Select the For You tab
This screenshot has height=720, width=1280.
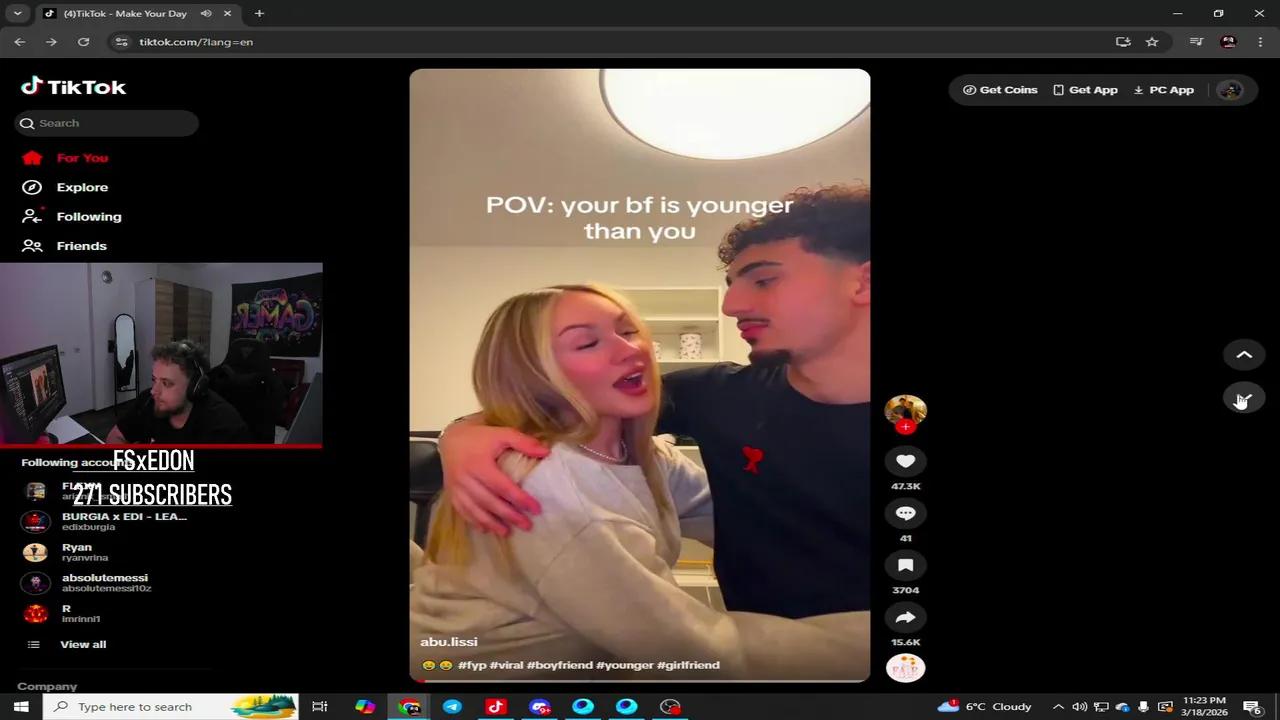82,157
